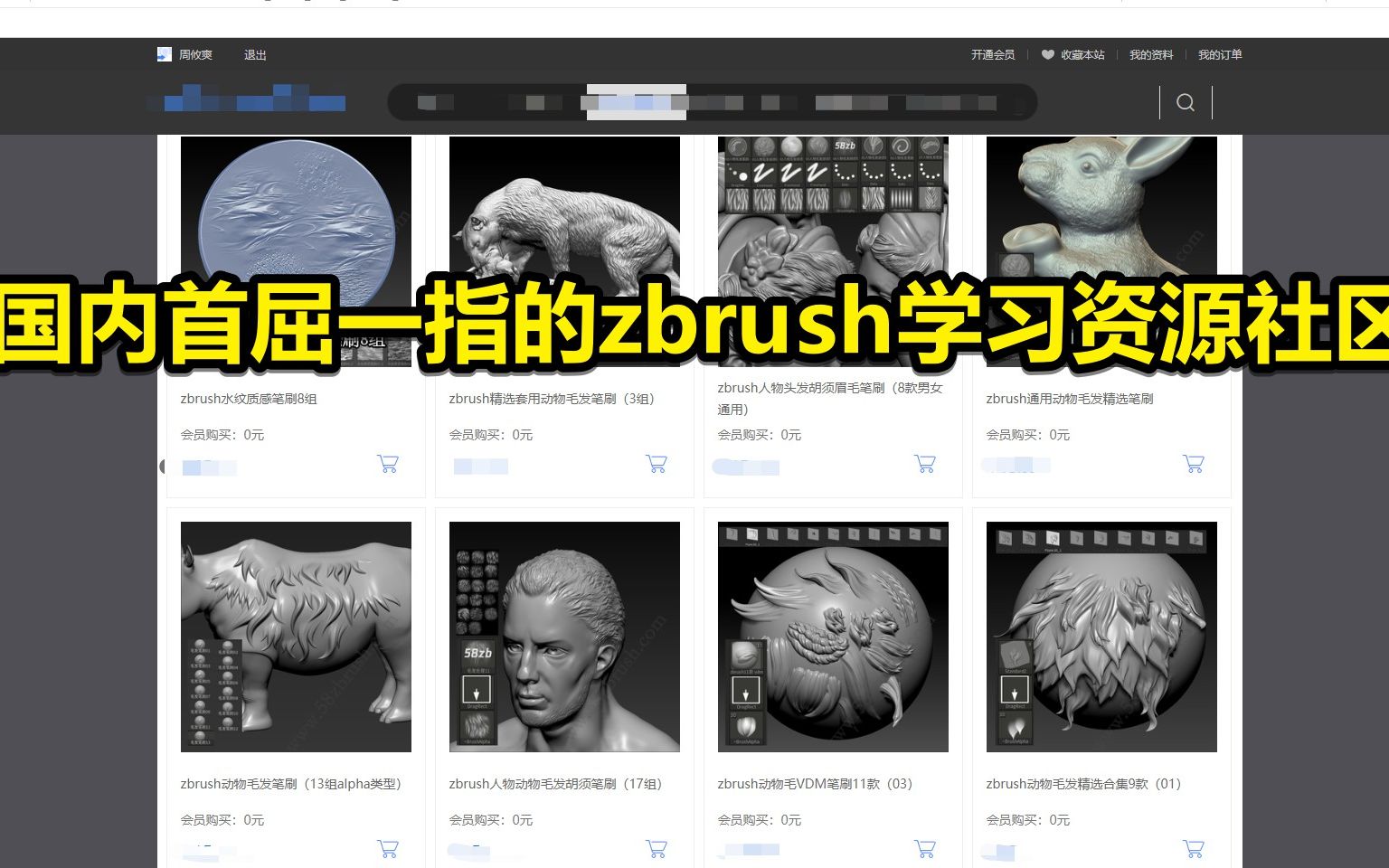Viewport: 1389px width, 868px height.
Task: Open 收藏本站 to bookmark the site
Action: point(1082,55)
